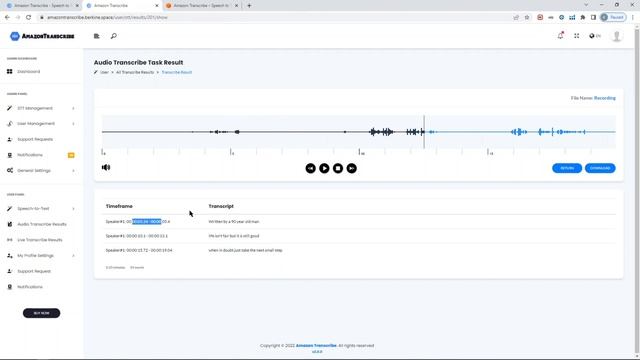Click the Buy Now button
This screenshot has width=640, height=360.
pyautogui.click(x=41, y=313)
